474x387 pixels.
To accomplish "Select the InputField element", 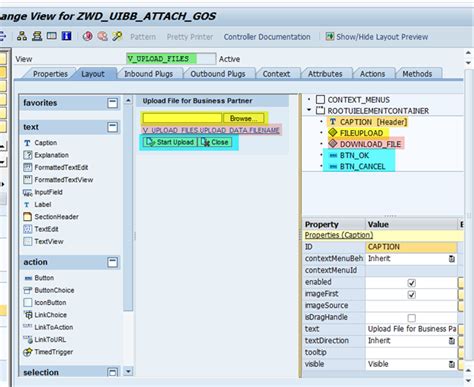I will pyautogui.click(x=43, y=192).
